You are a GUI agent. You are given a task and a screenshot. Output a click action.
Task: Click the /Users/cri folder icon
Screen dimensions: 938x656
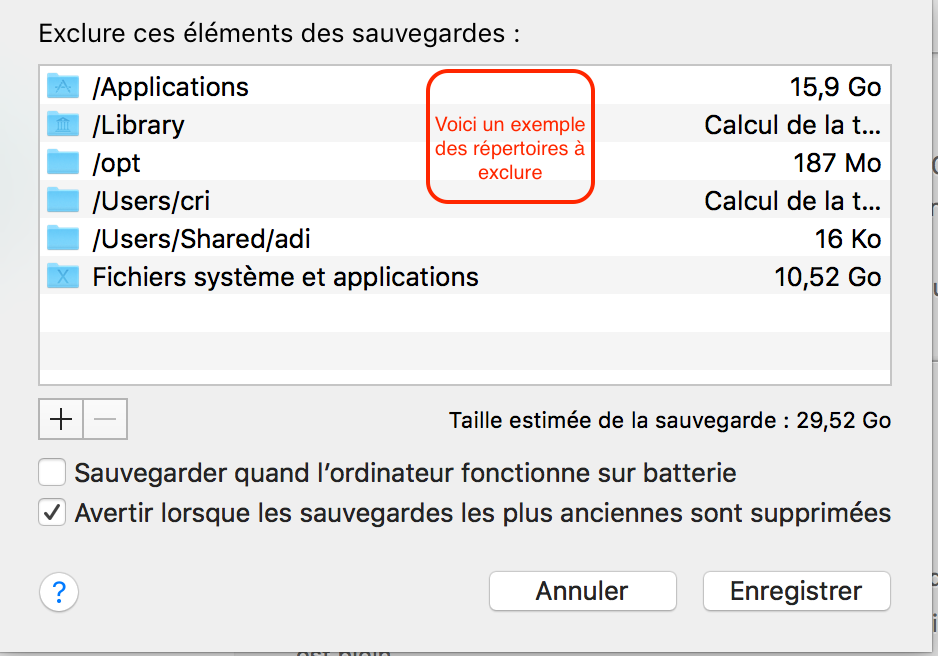point(63,201)
